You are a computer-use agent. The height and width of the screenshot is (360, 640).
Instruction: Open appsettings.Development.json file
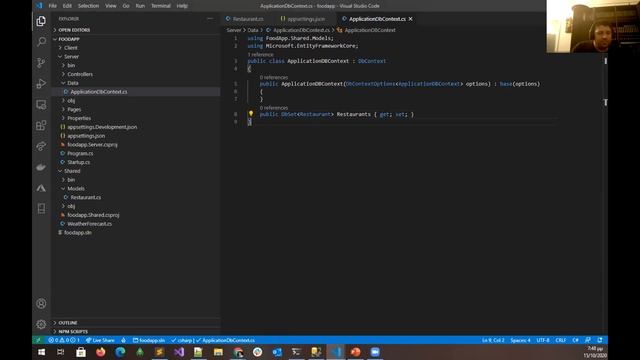tap(102, 127)
